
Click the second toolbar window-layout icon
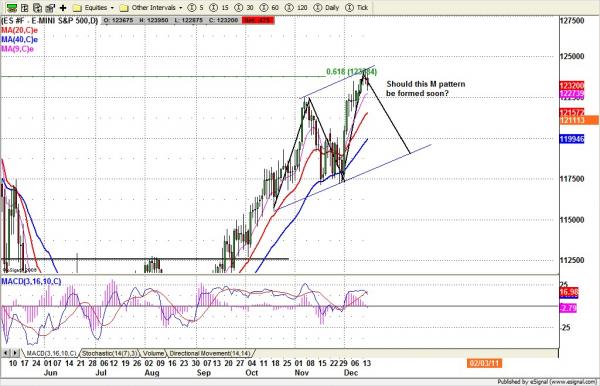pyautogui.click(x=24, y=8)
